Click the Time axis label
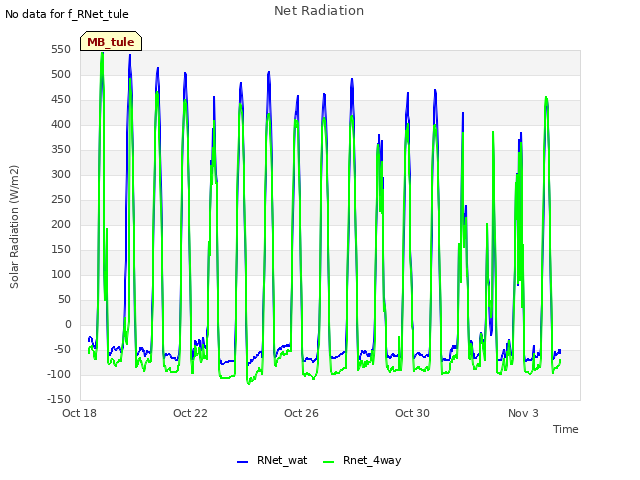Image resolution: width=640 pixels, height=480 pixels. tap(565, 429)
